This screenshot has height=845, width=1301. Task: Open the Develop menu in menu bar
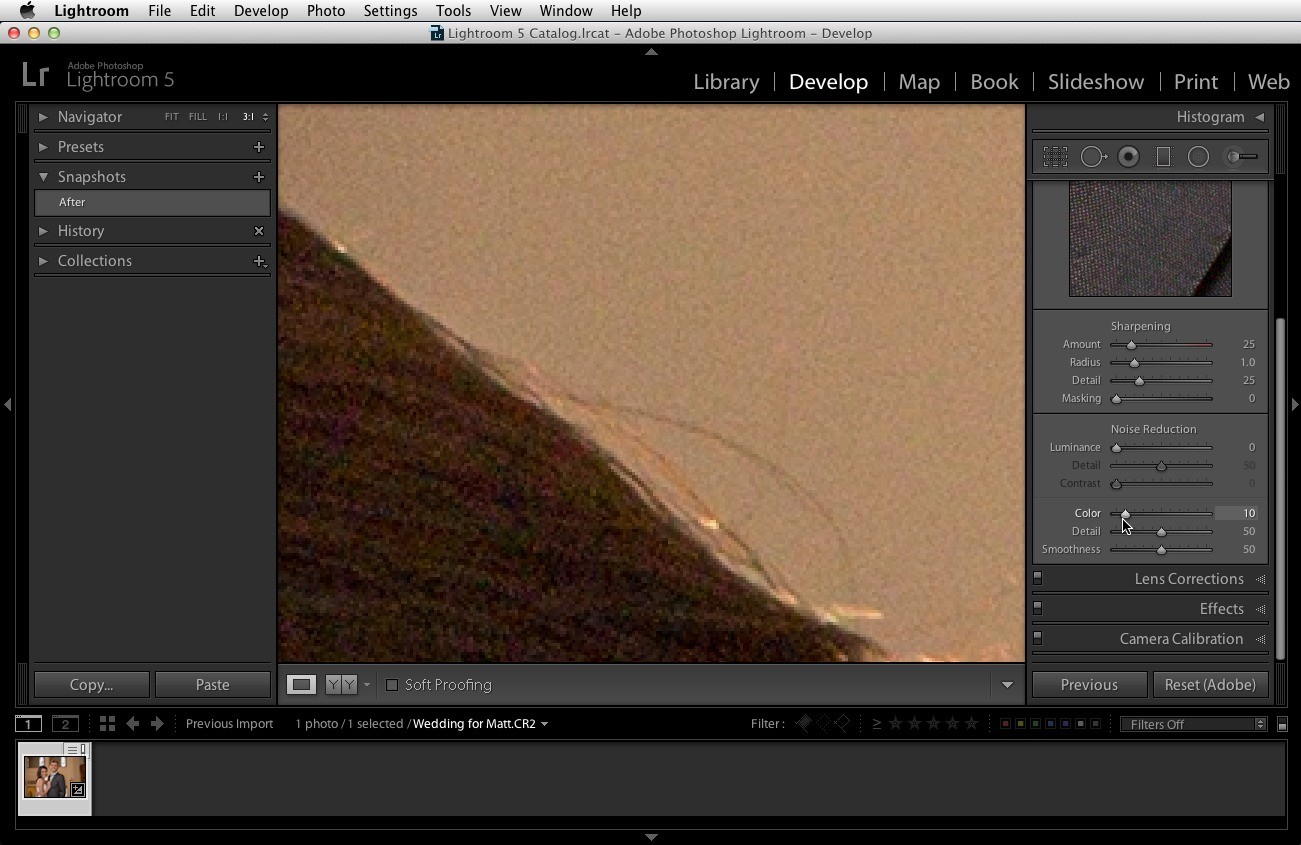coord(261,11)
